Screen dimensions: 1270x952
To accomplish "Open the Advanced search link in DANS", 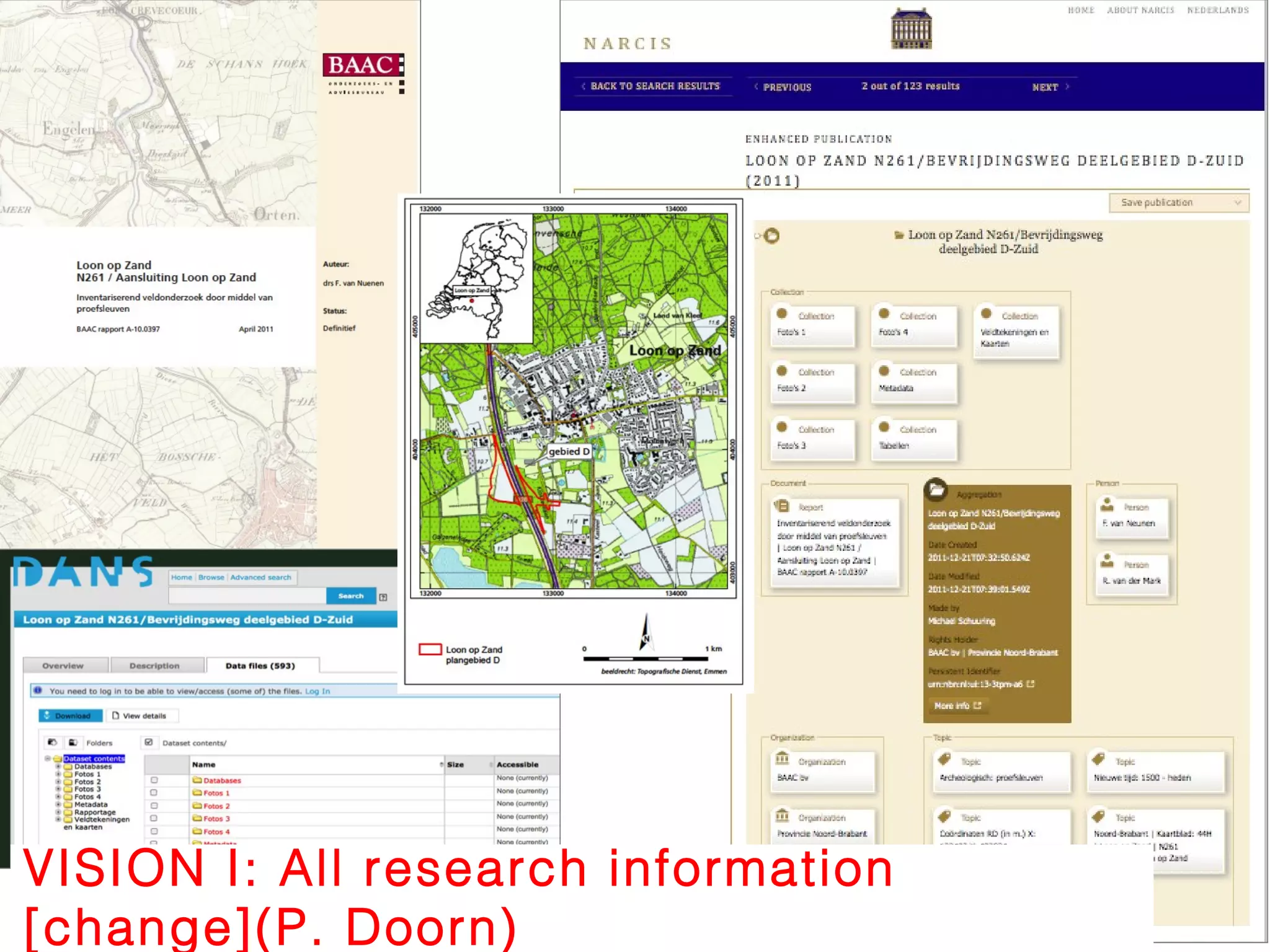I will pyautogui.click(x=260, y=577).
